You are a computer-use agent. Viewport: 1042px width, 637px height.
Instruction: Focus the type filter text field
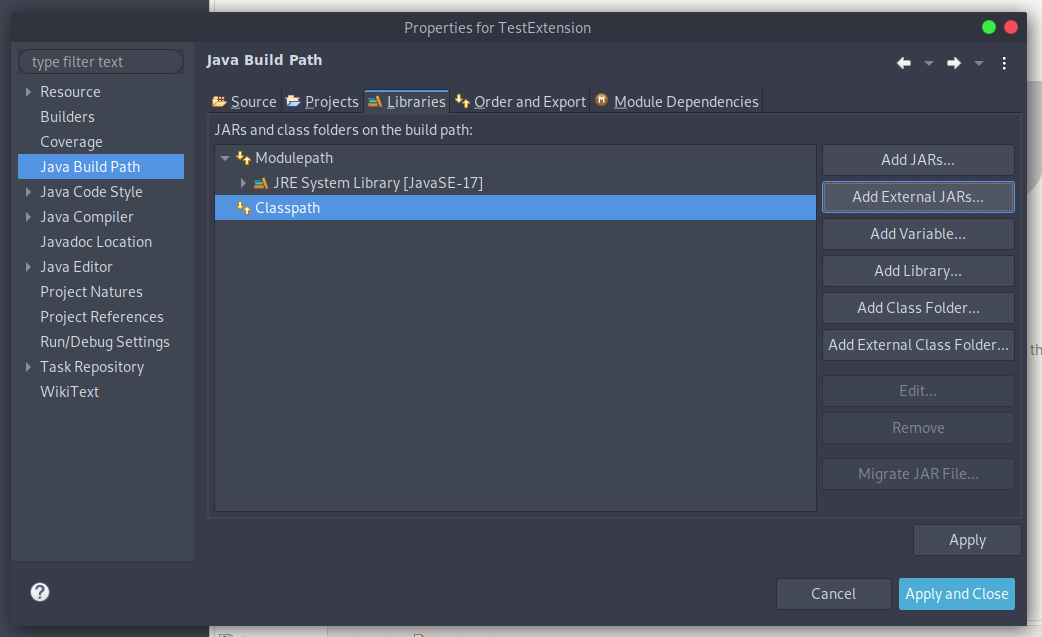[x=100, y=62]
